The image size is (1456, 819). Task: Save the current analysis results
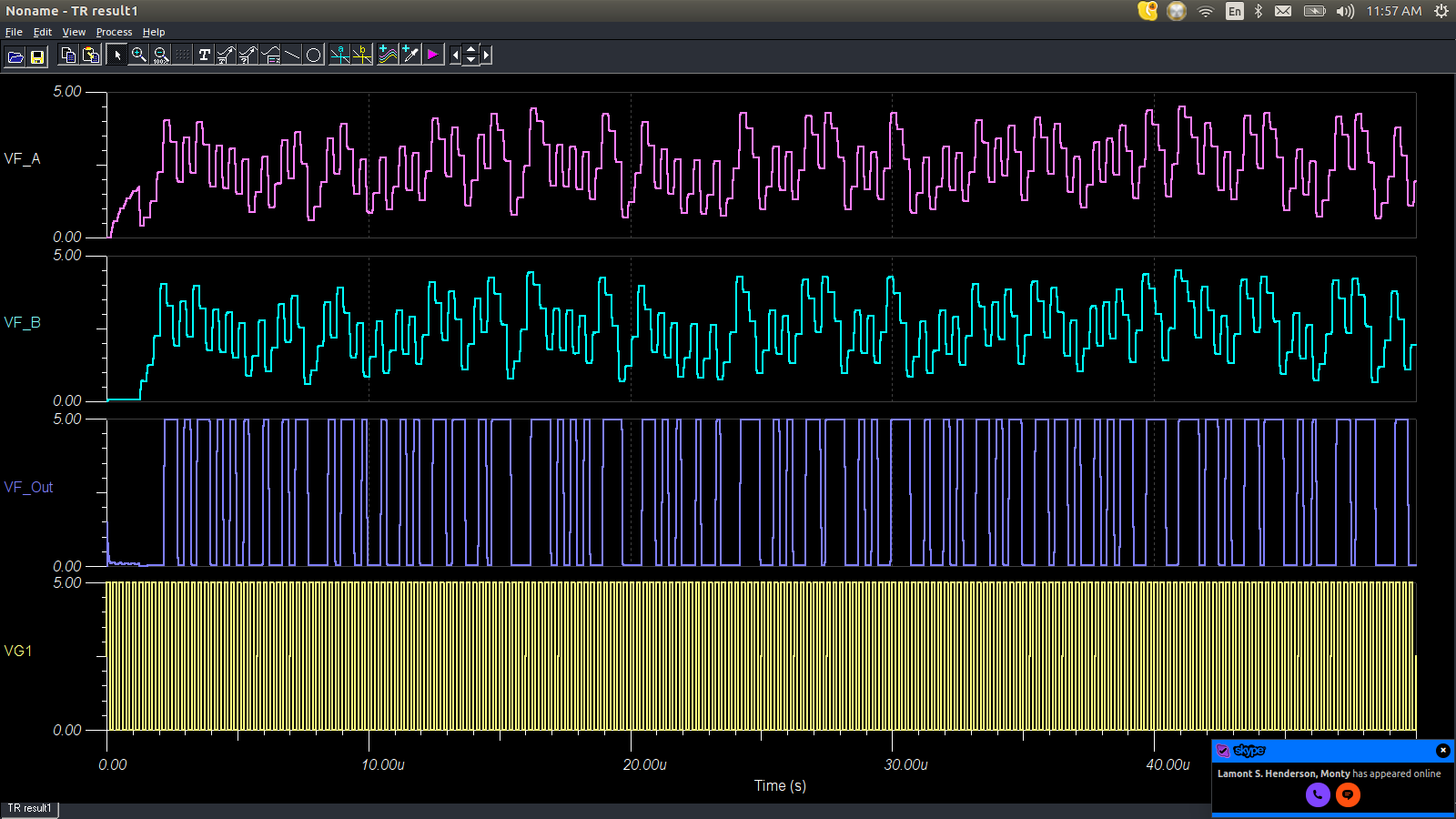click(36, 55)
